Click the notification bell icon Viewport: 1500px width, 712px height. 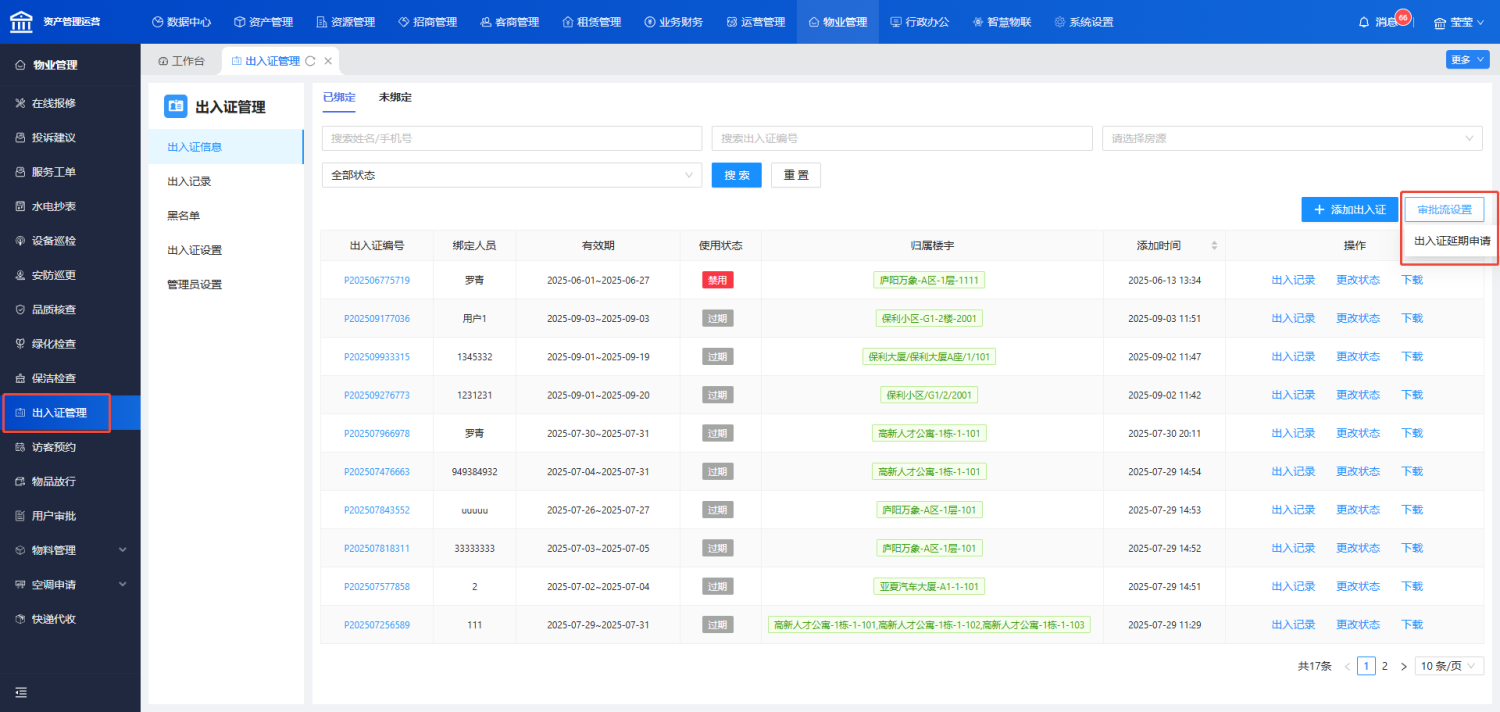click(1364, 22)
